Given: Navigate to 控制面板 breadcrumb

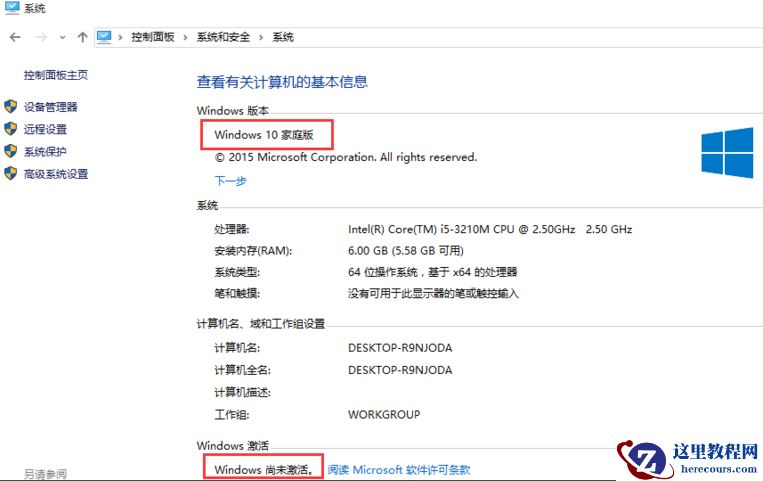Looking at the screenshot, I should tap(153, 37).
